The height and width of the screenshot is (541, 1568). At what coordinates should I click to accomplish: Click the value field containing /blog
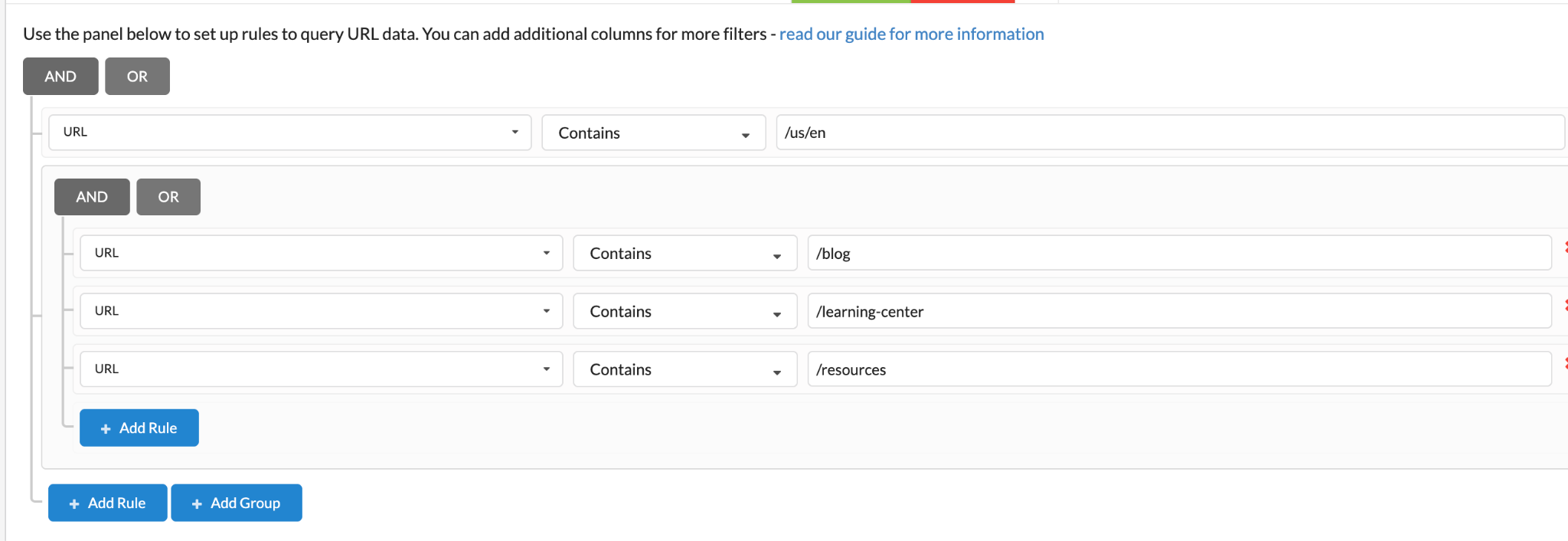(x=1180, y=253)
